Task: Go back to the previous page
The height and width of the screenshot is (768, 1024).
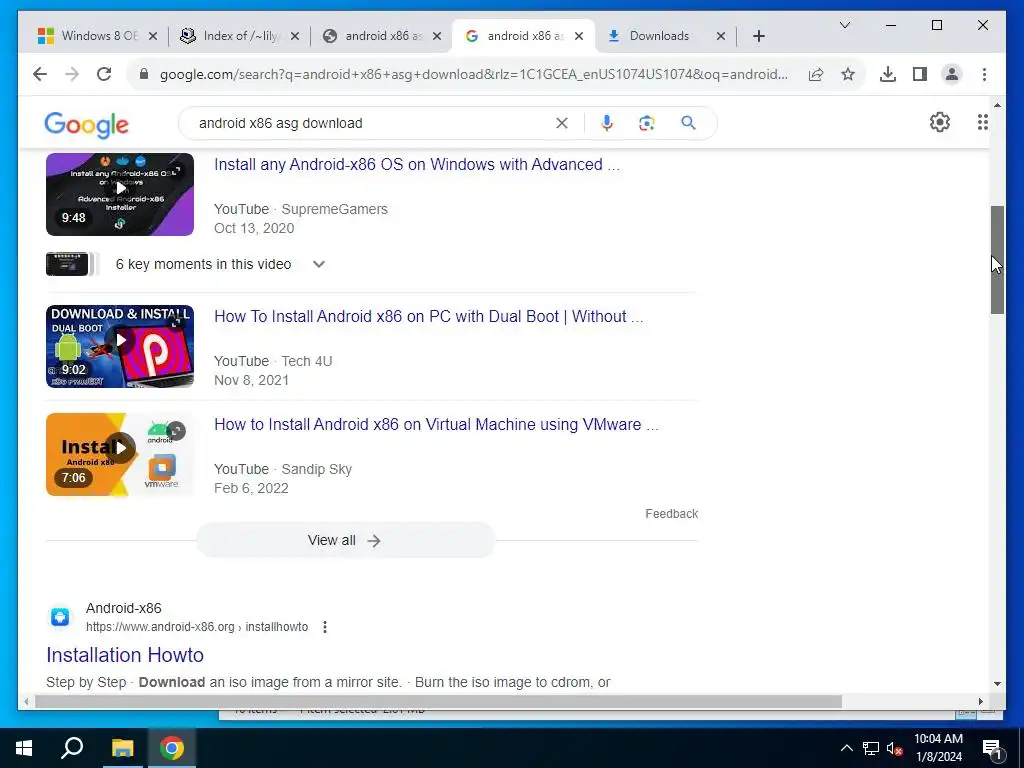Action: pyautogui.click(x=40, y=74)
